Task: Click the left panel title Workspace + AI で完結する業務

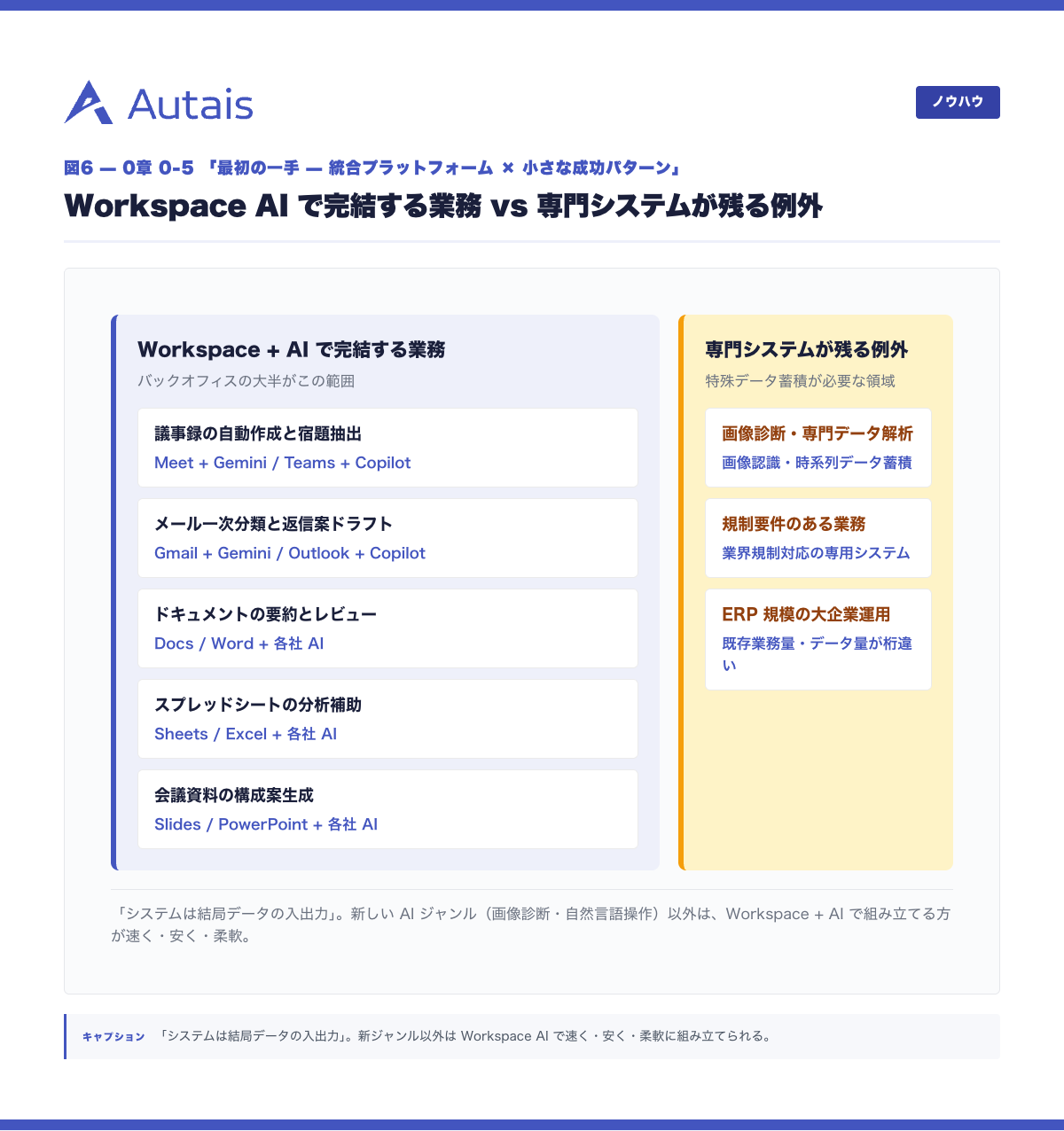Action: (x=291, y=349)
